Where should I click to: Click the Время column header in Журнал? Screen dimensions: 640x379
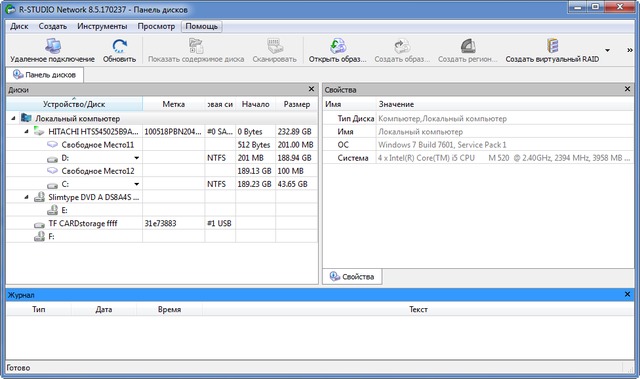pyautogui.click(x=169, y=309)
